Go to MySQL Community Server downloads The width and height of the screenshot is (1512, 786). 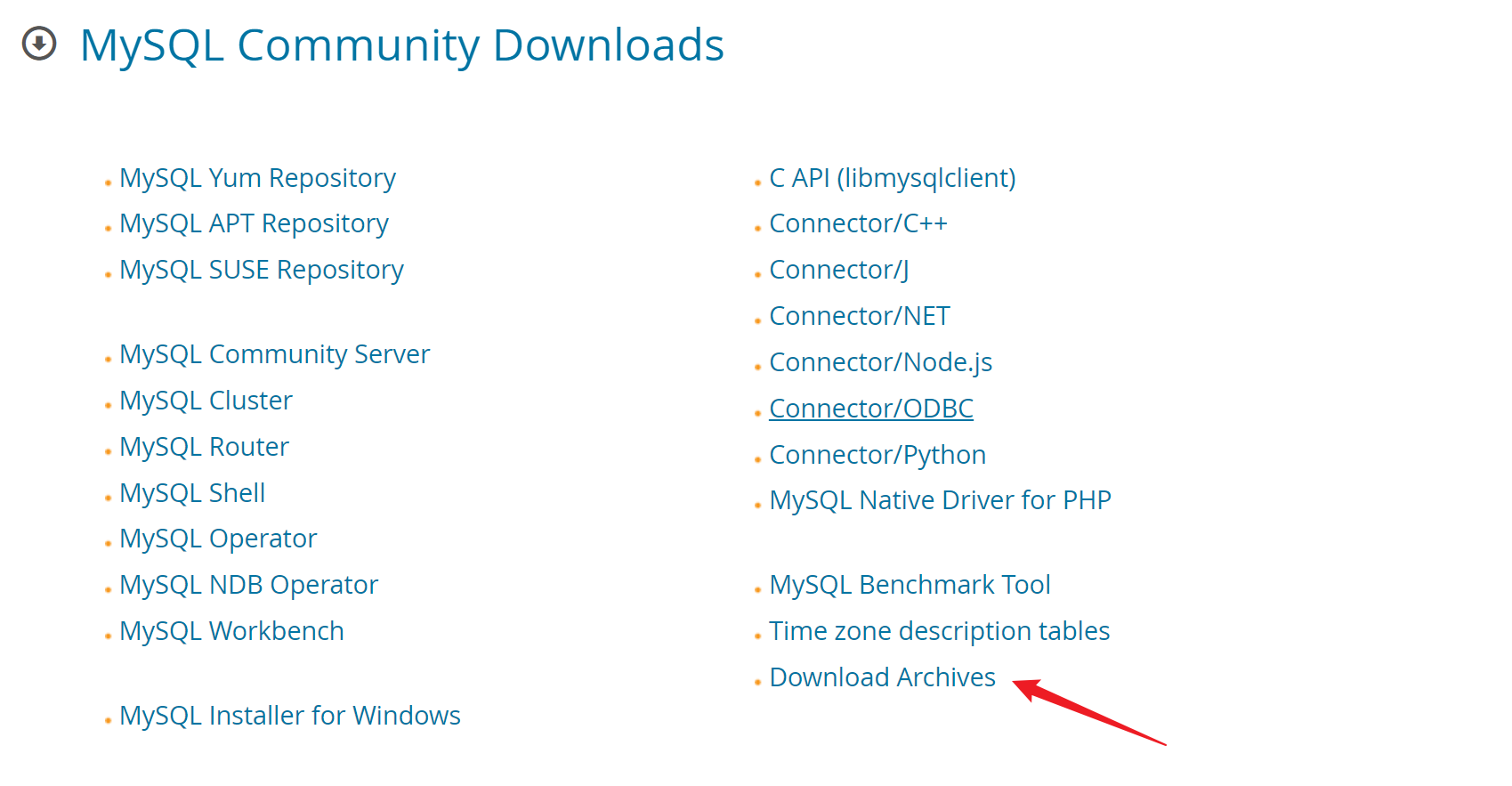tap(274, 354)
